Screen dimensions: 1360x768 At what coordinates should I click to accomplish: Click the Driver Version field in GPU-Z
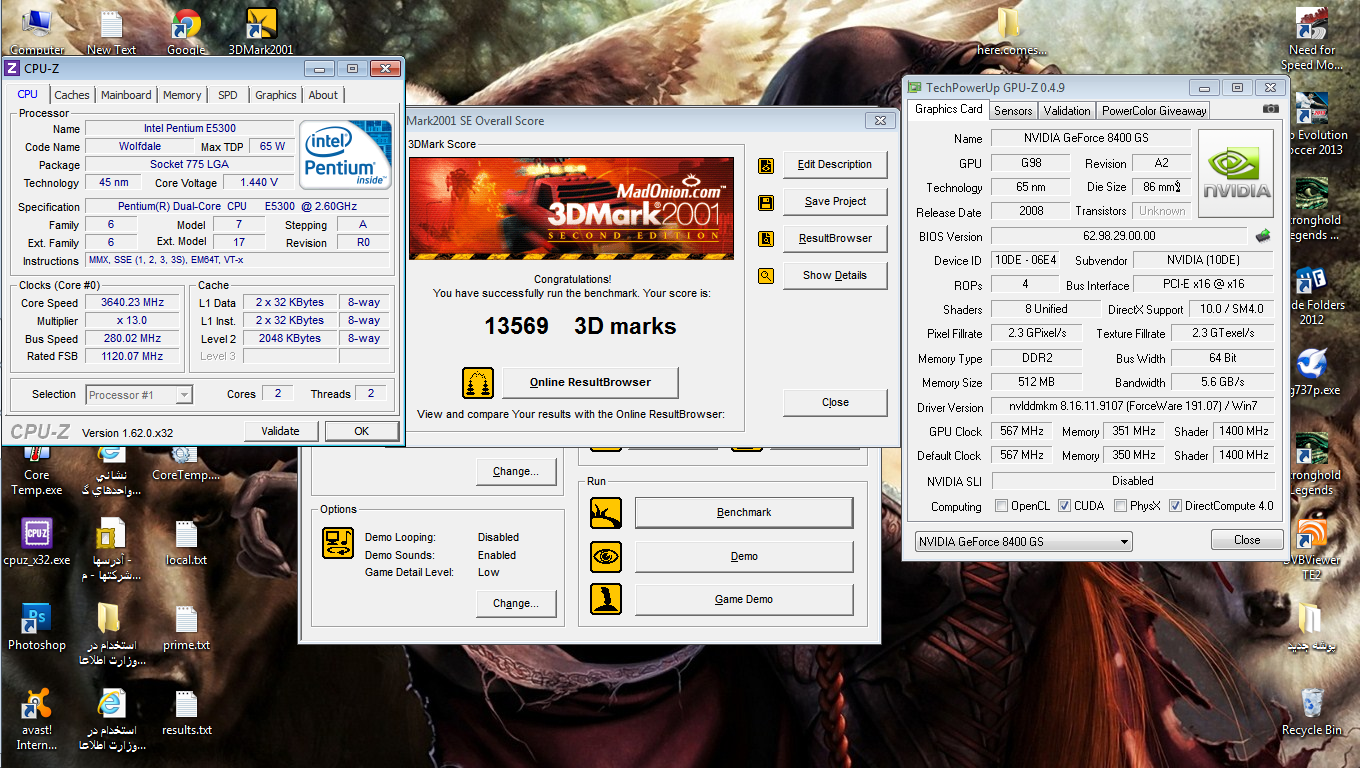1132,407
